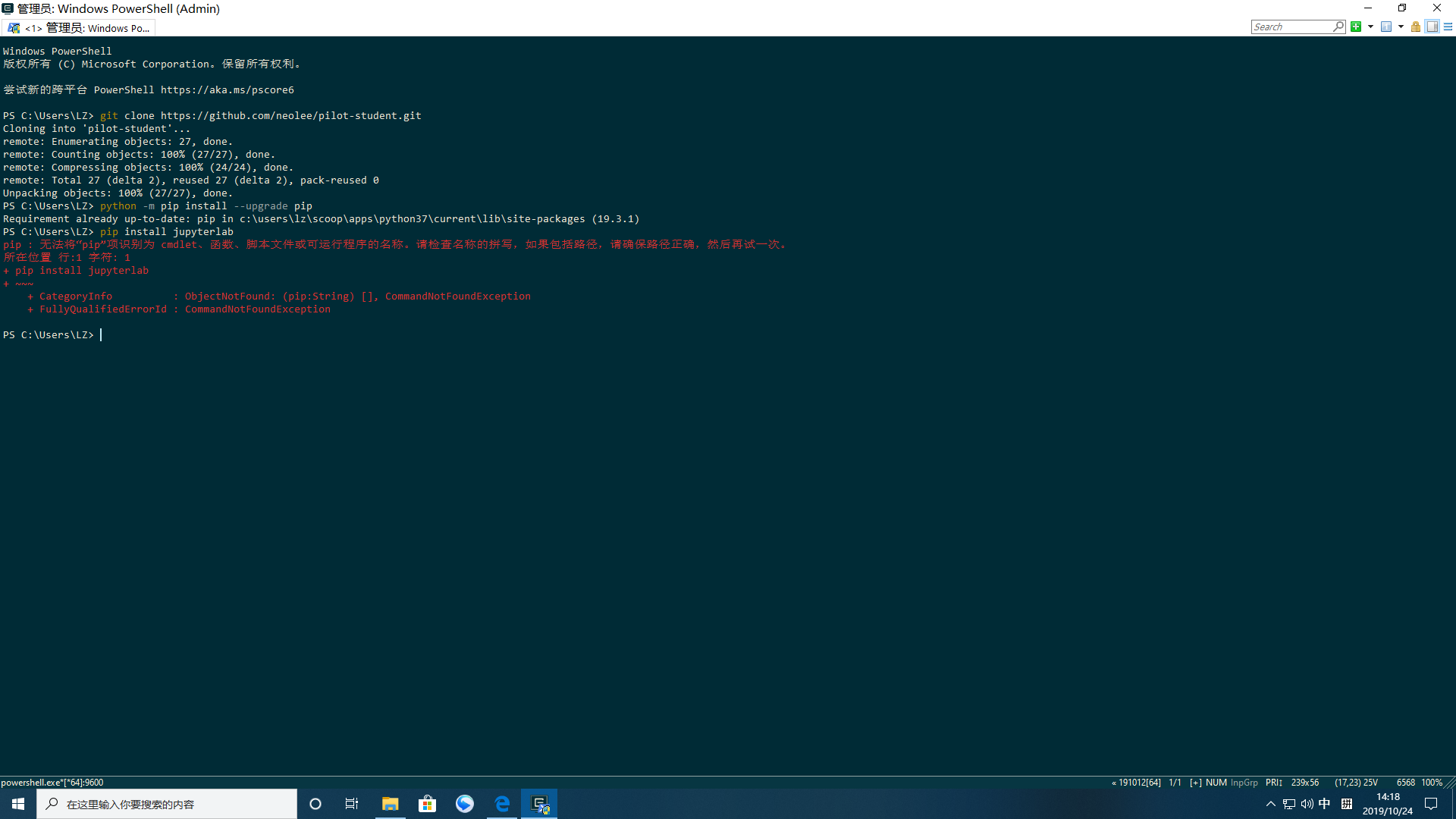Open Microsoft Edge from the taskbar

502,803
